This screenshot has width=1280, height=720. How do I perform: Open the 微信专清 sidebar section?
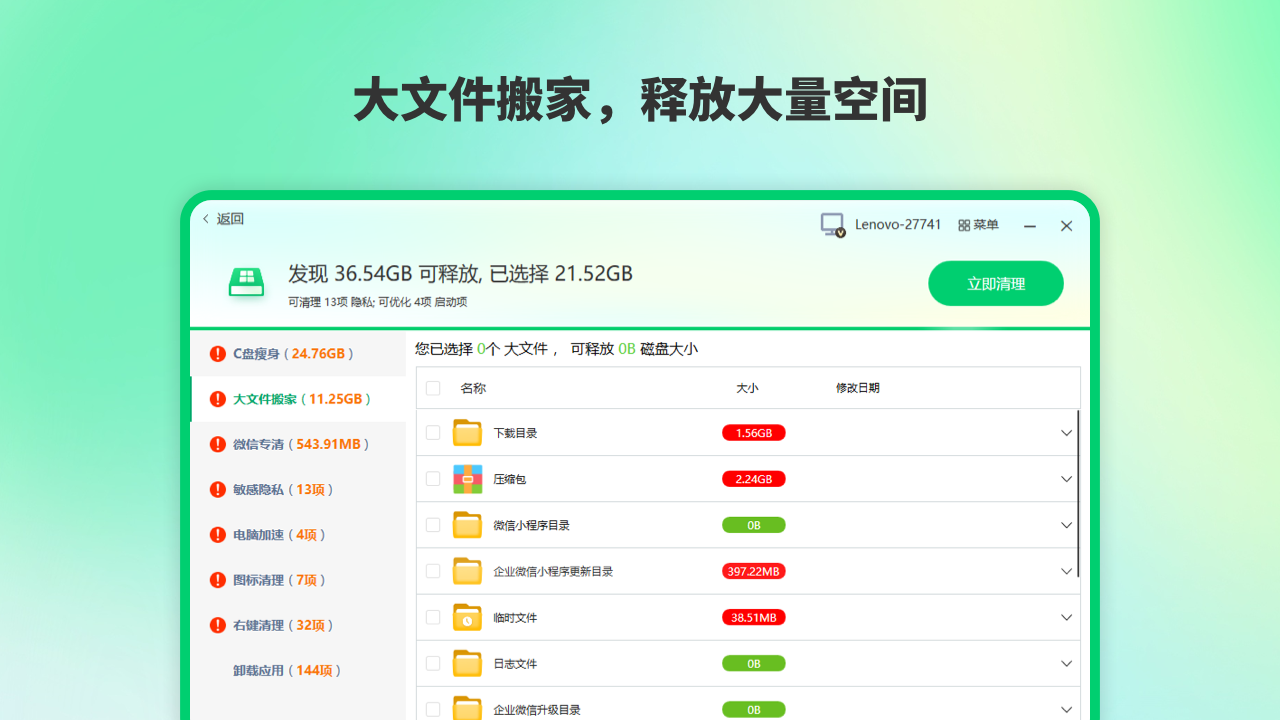click(298, 444)
